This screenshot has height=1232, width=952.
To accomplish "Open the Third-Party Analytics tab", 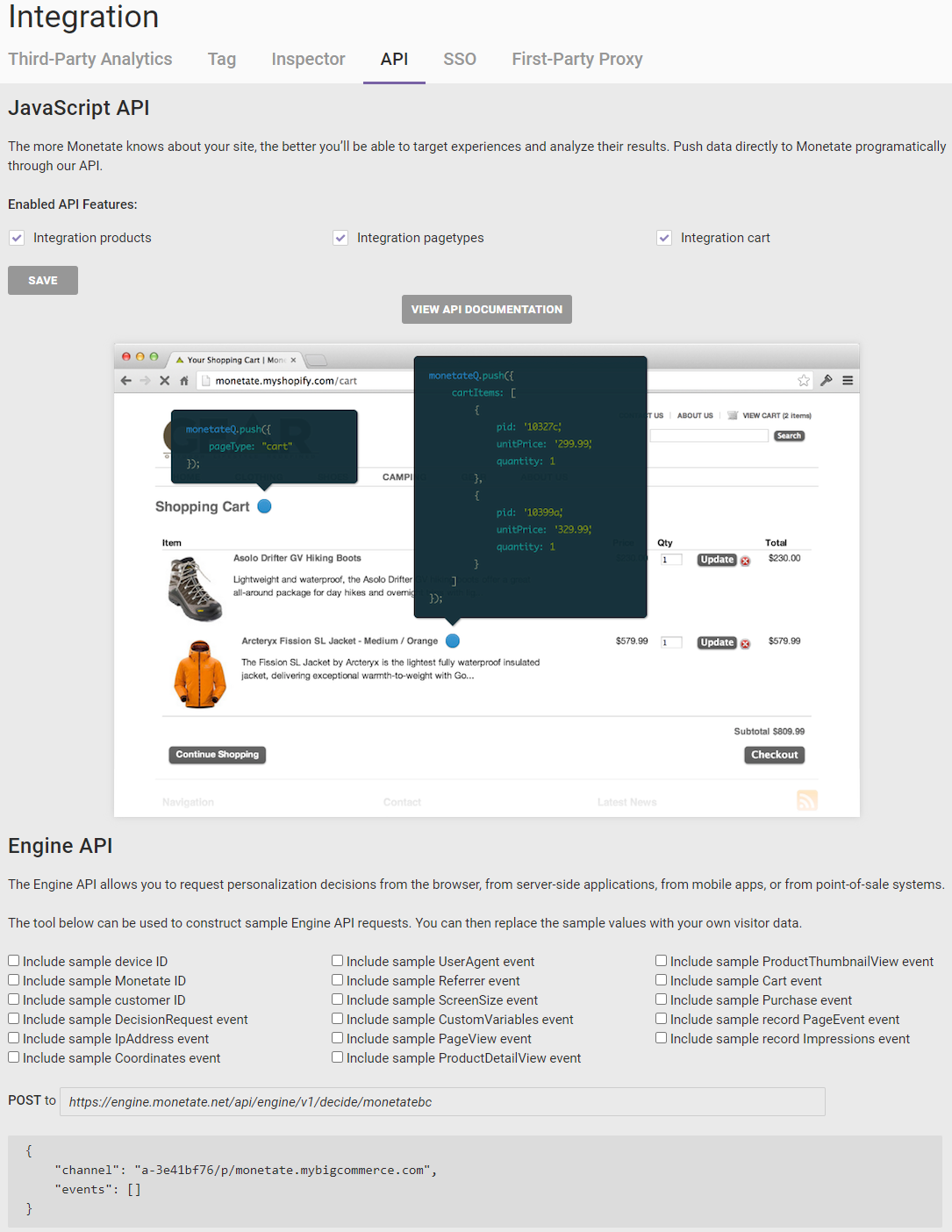I will point(90,59).
